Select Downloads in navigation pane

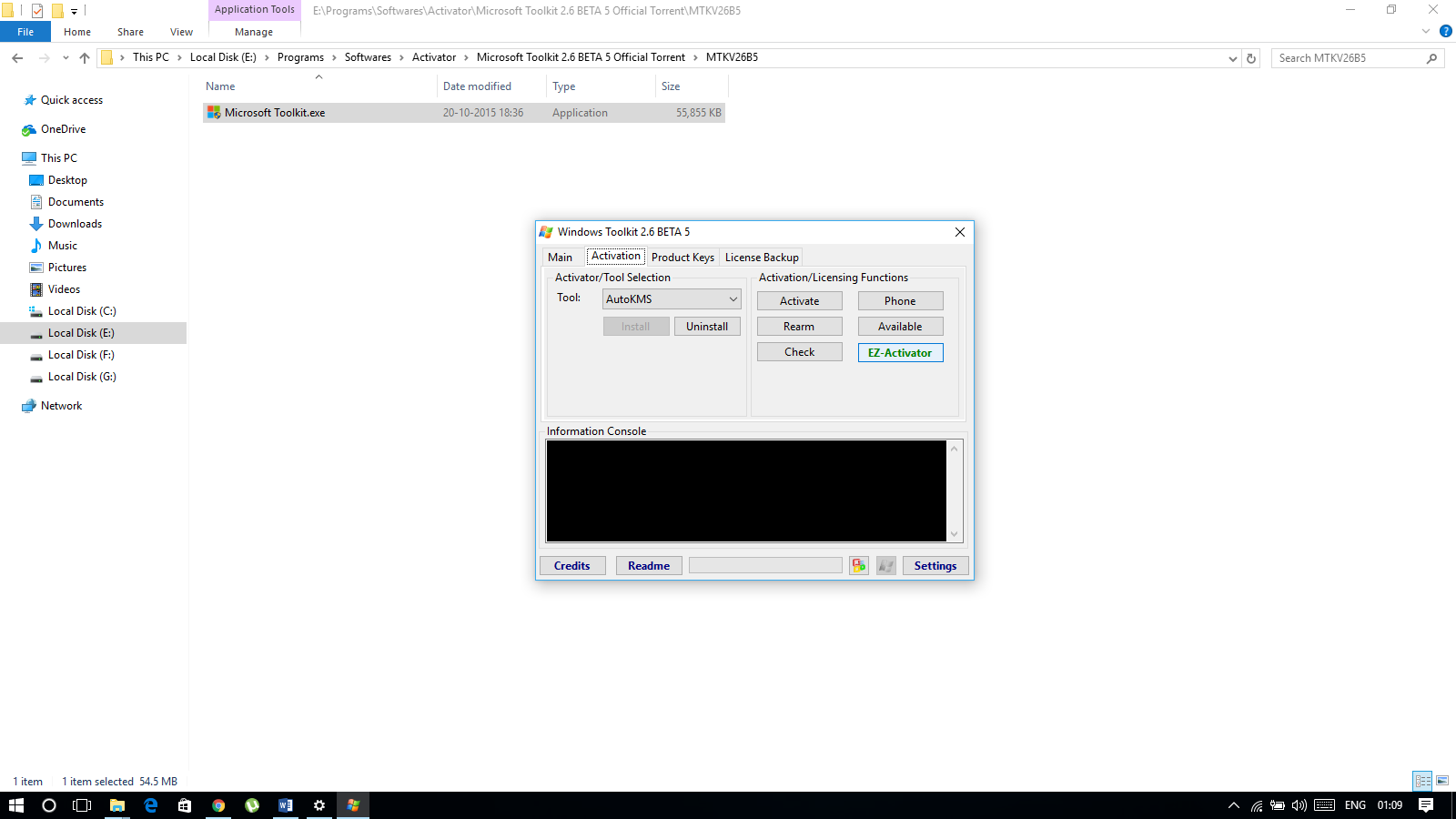pos(75,224)
